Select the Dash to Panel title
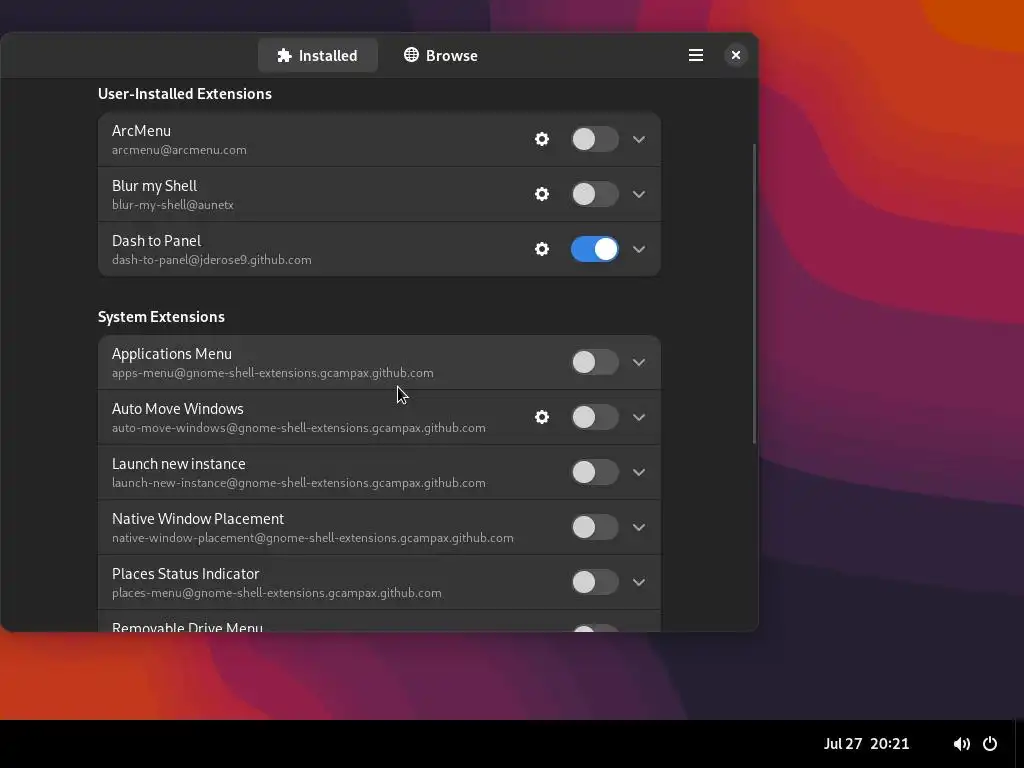The height and width of the screenshot is (768, 1024). click(x=156, y=240)
